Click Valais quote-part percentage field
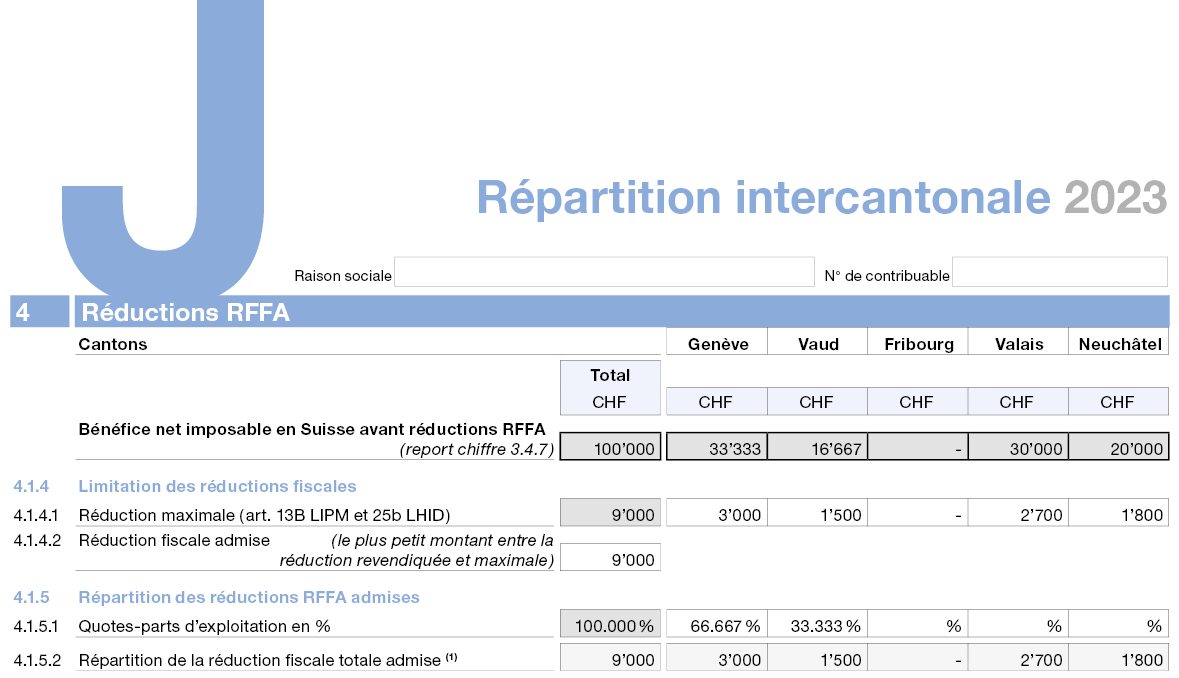Screen dimensions: 1179x678 (1017, 625)
